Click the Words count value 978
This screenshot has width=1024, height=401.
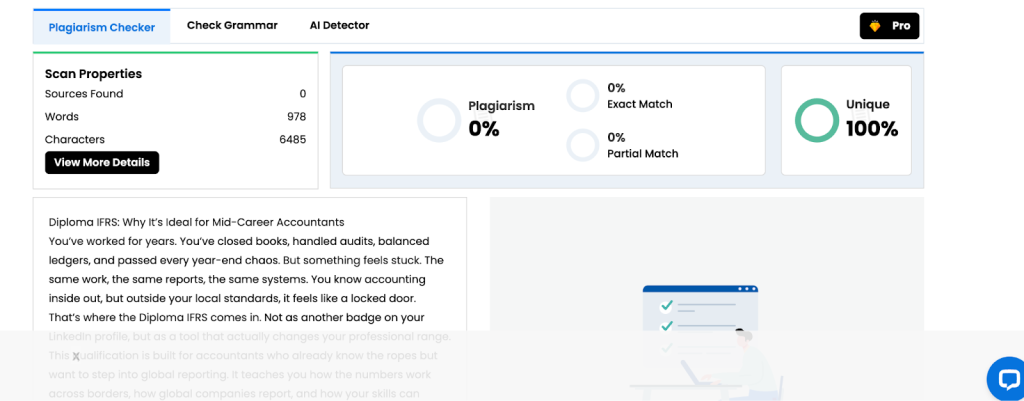pyautogui.click(x=296, y=117)
